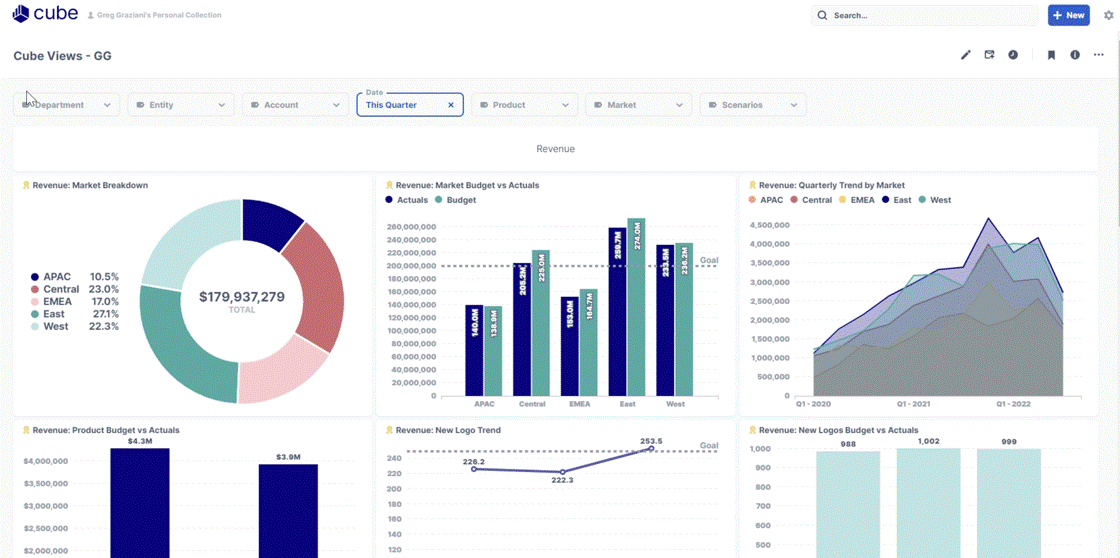Open the clock auto-refresh icon
Viewport: 1120px width, 558px height.
(1013, 55)
